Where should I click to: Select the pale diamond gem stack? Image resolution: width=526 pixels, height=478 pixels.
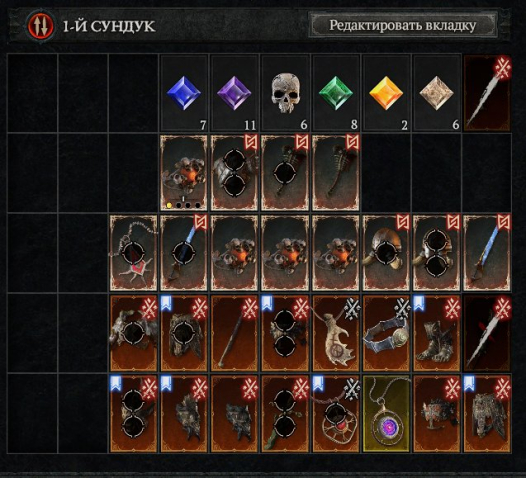(437, 93)
